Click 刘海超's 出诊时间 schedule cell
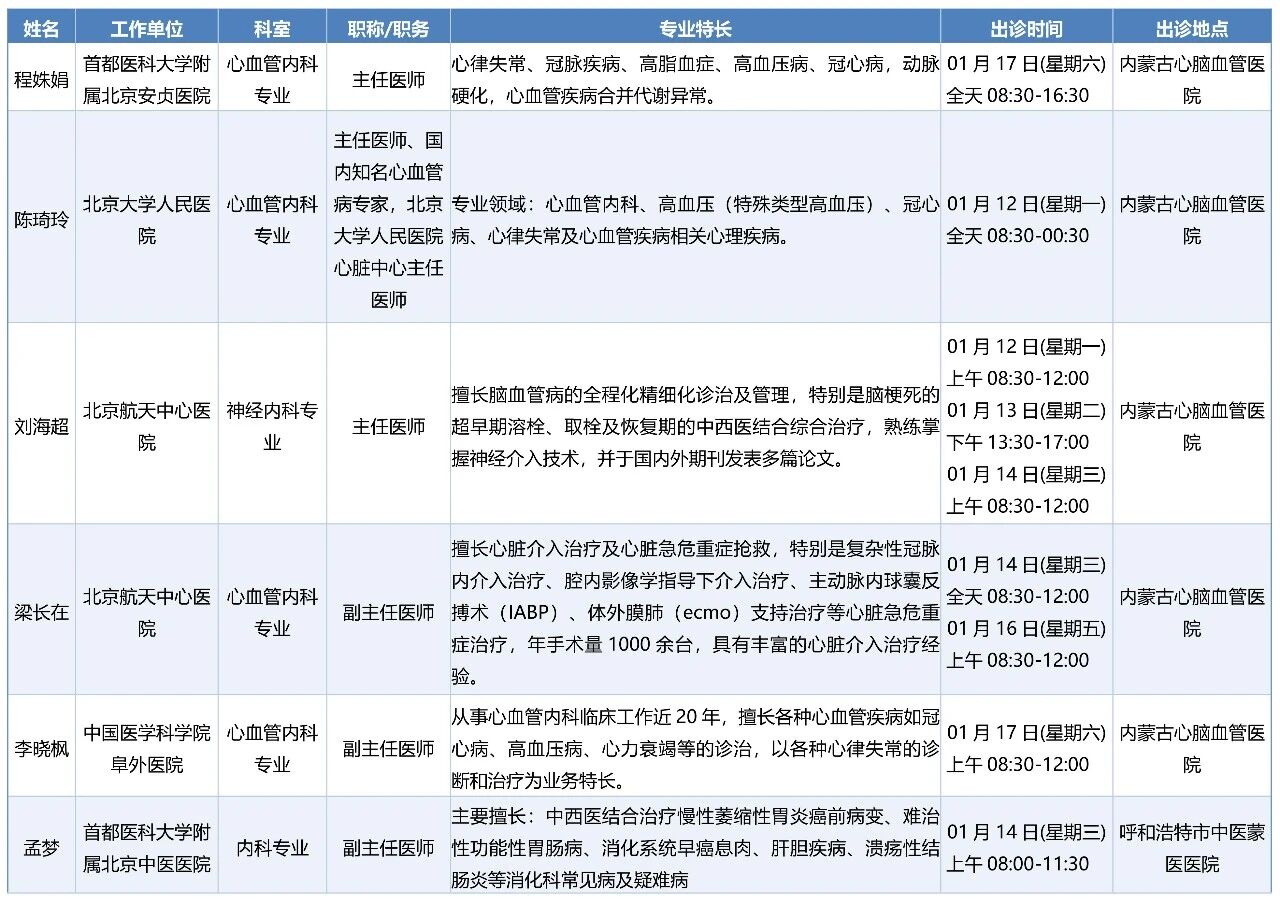 1026,426
